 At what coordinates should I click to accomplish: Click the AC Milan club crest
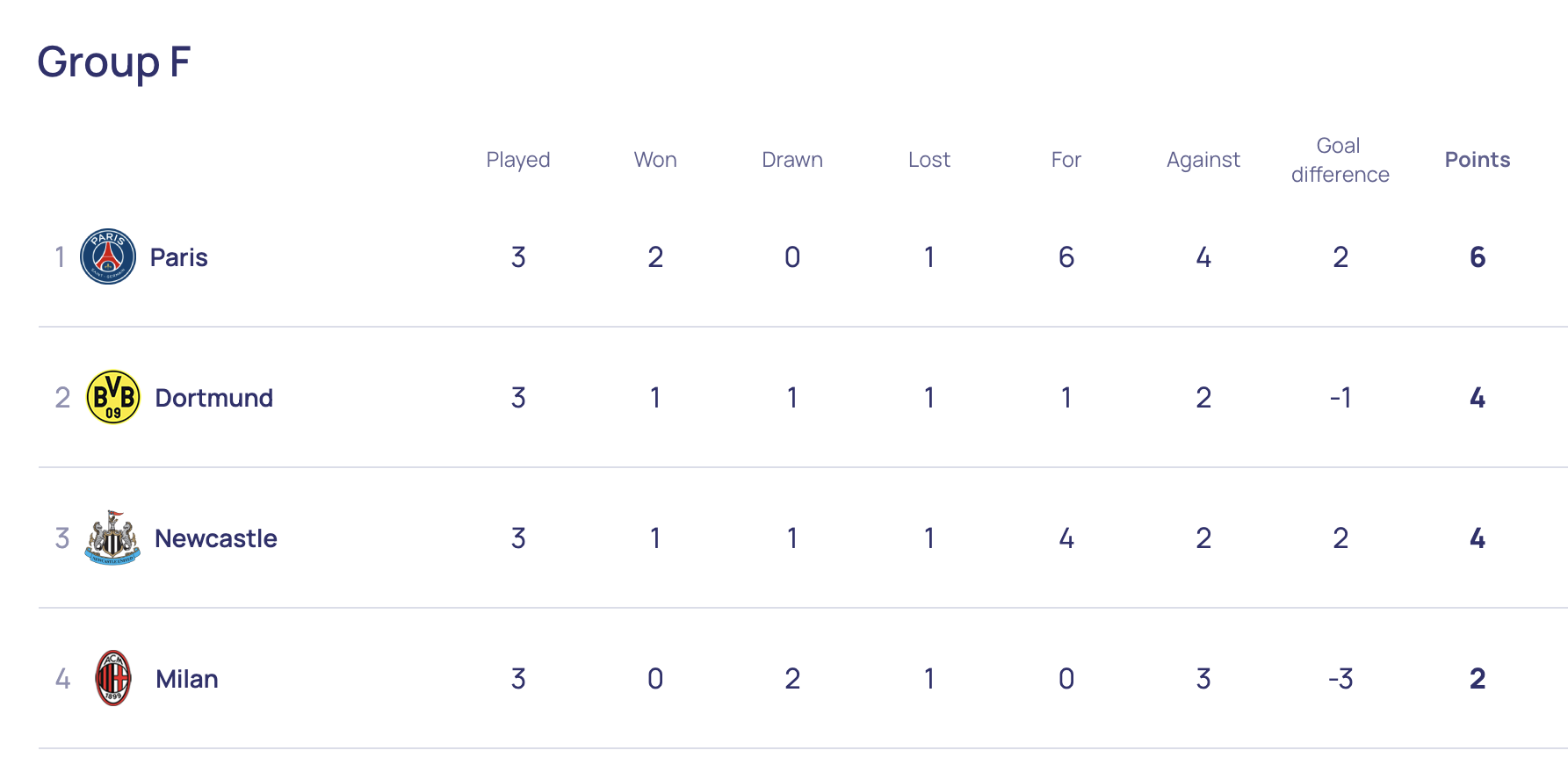(x=113, y=678)
